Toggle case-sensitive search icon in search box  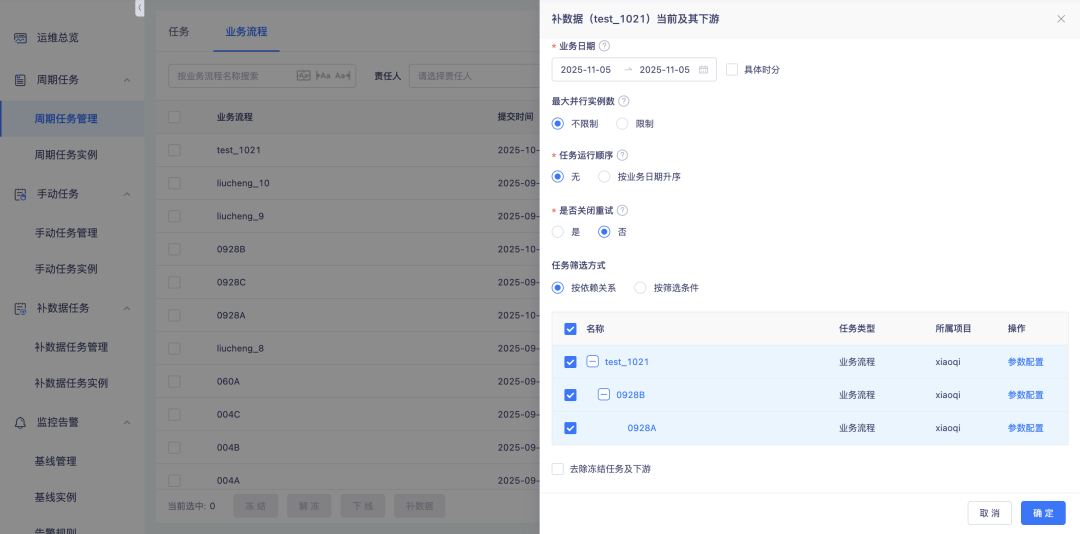pyautogui.click(x=304, y=76)
